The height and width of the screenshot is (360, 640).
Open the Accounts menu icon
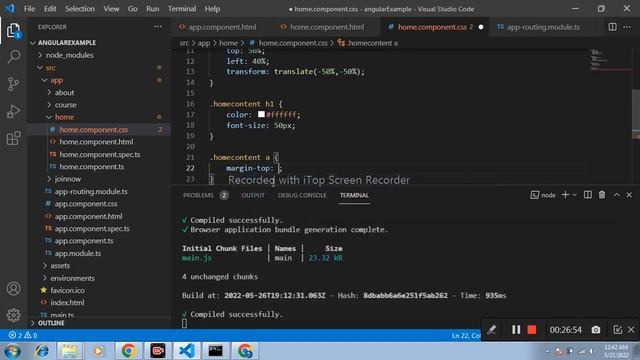(x=13, y=289)
